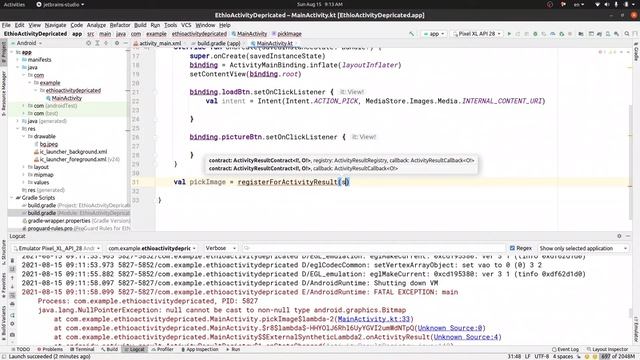This screenshot has width=640, height=360.
Task: Open the Navigate menu
Action: (55, 25)
